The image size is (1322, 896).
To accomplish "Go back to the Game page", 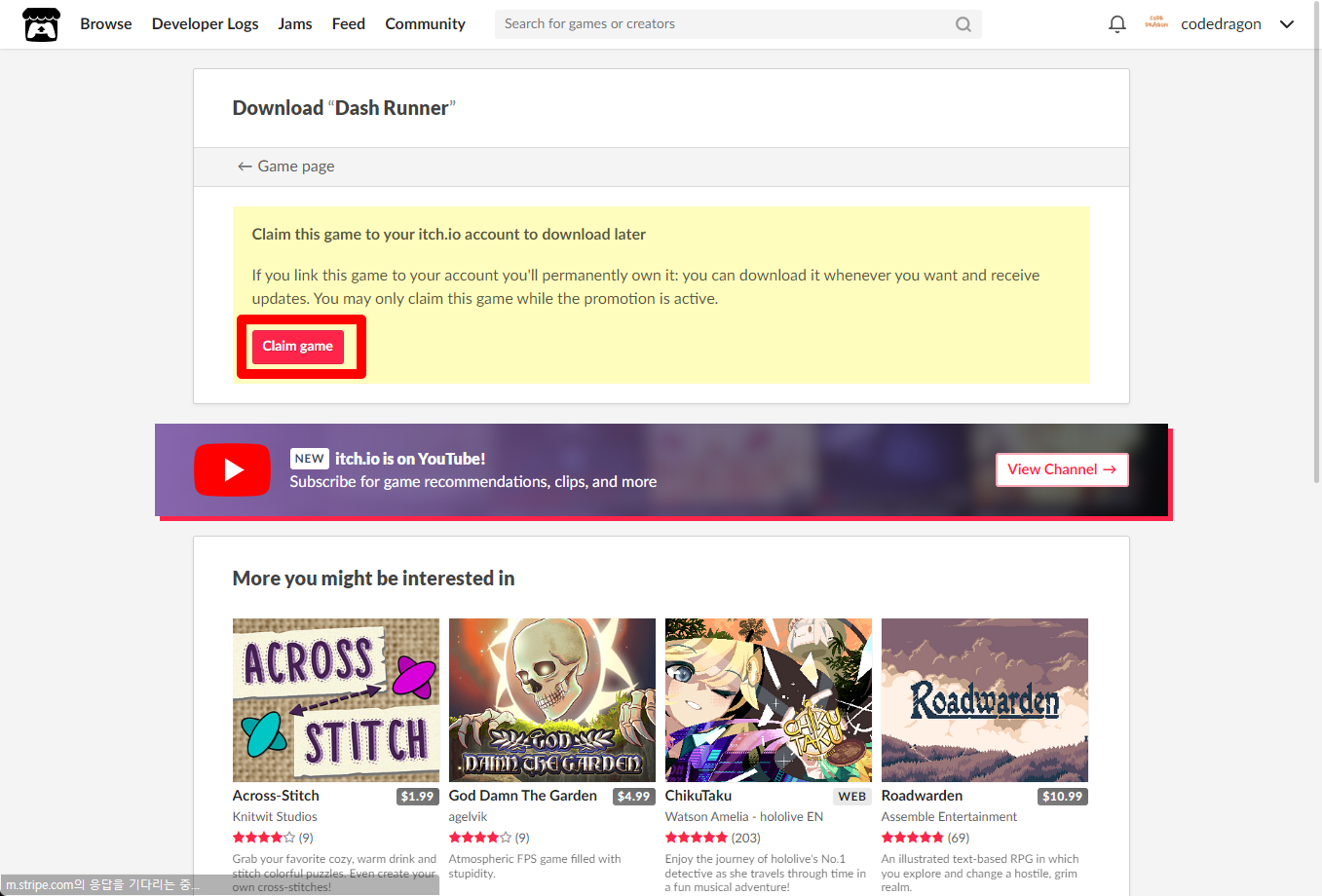I will tap(286, 167).
